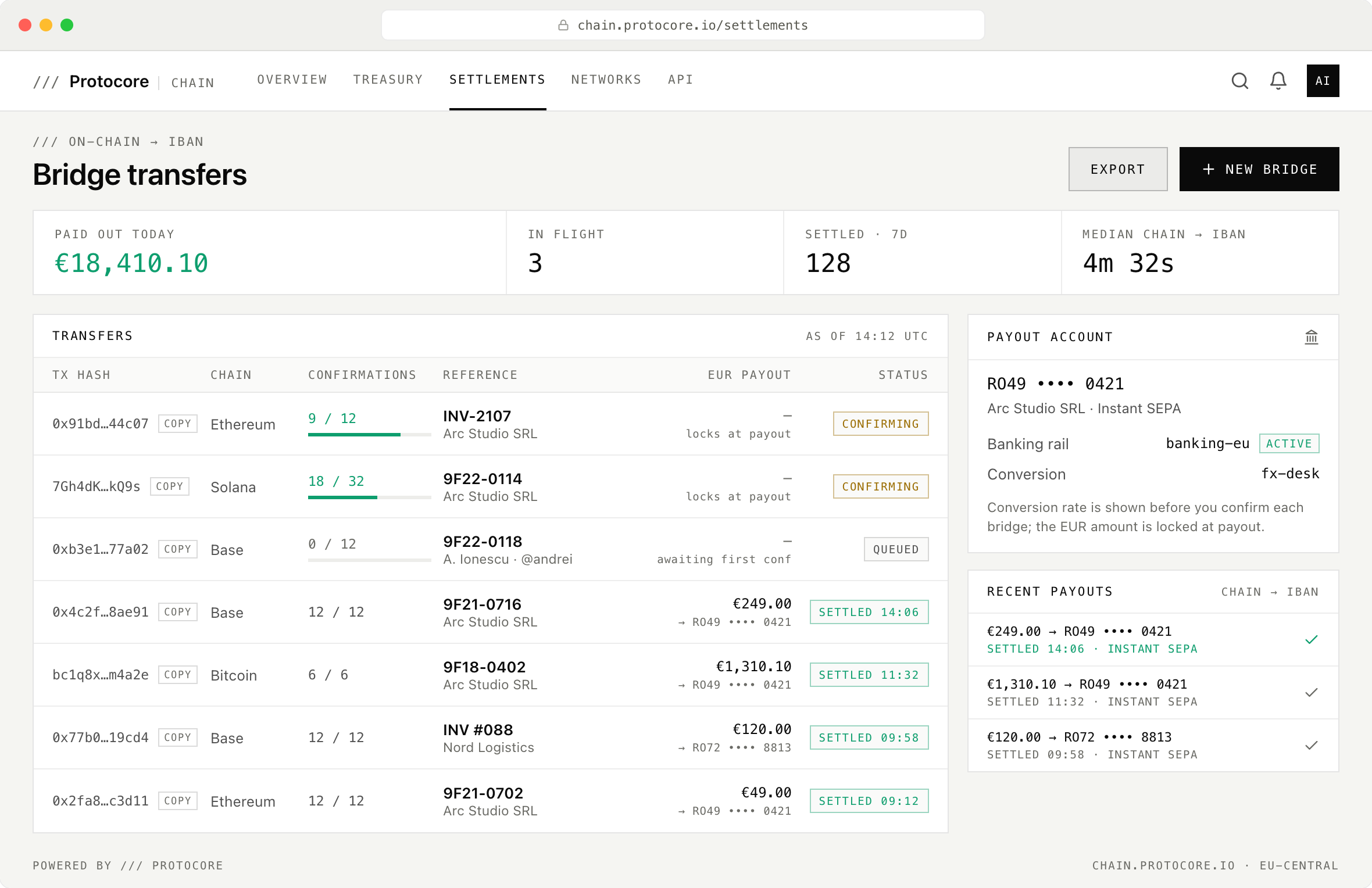Click SETTLED 11:32 status badge
Image resolution: width=1372 pixels, height=888 pixels.
click(x=869, y=675)
